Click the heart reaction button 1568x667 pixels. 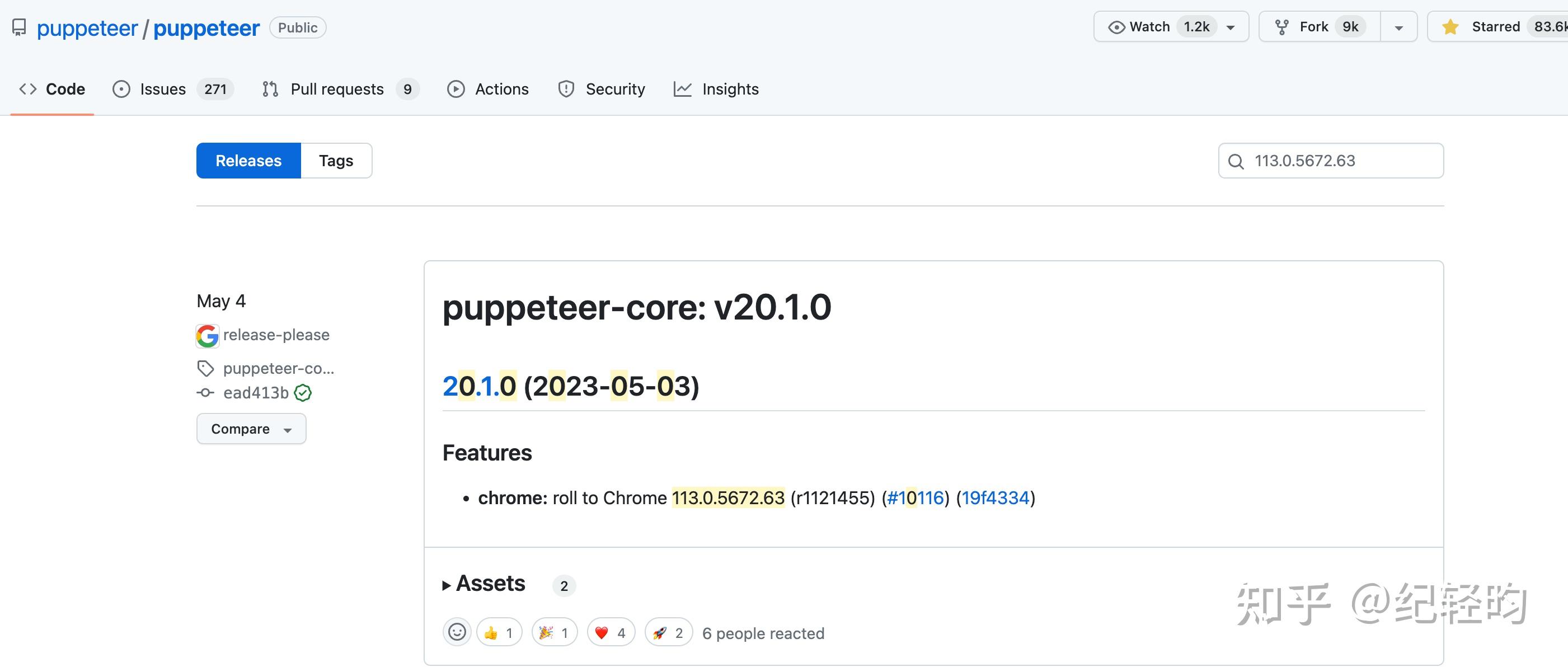[611, 632]
